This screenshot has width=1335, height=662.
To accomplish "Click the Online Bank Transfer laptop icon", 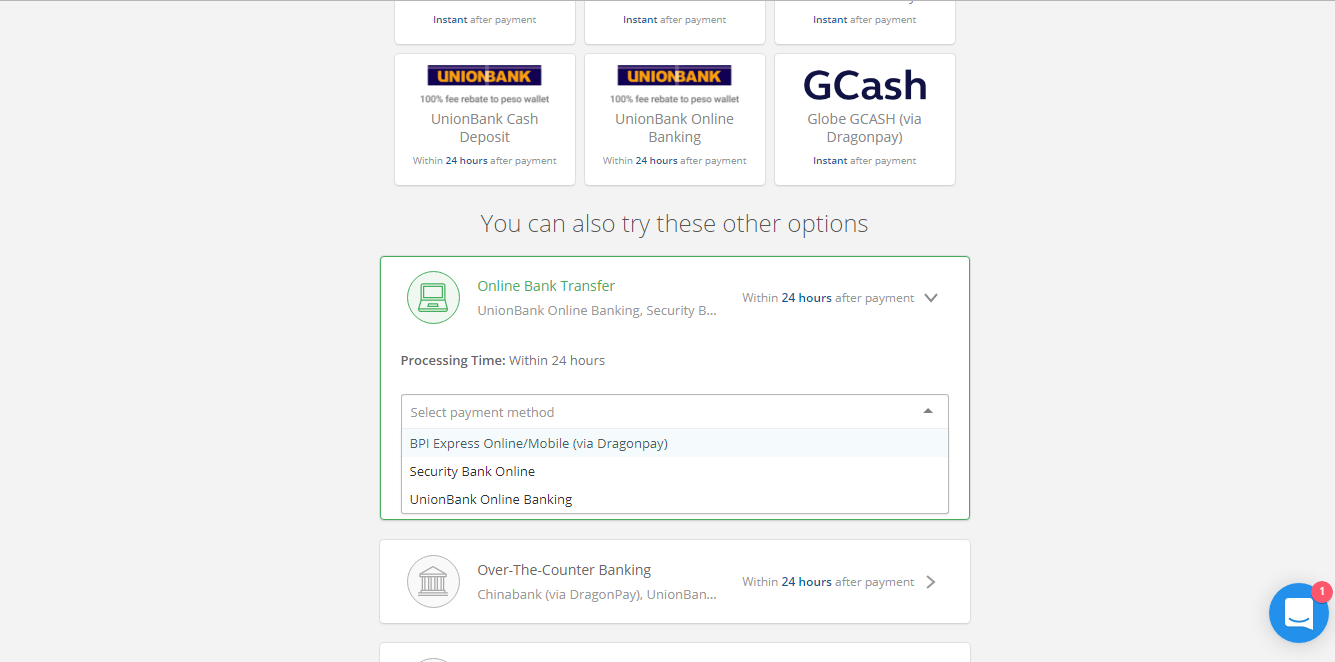I will click(433, 297).
